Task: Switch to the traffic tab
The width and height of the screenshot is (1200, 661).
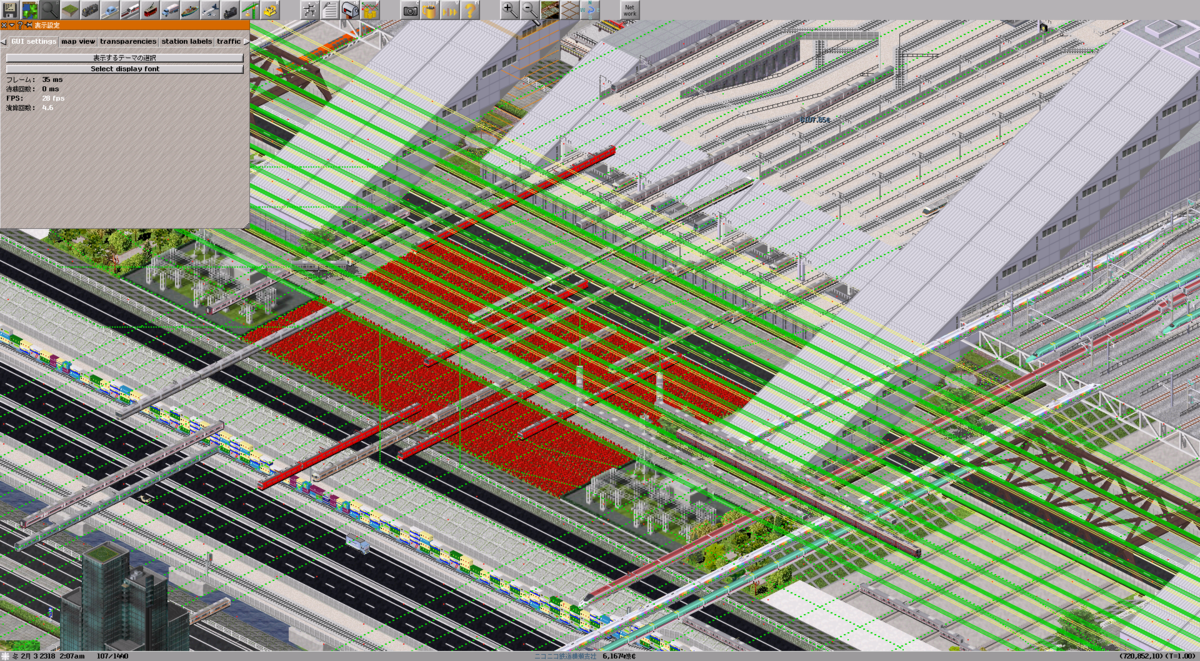Action: (229, 41)
